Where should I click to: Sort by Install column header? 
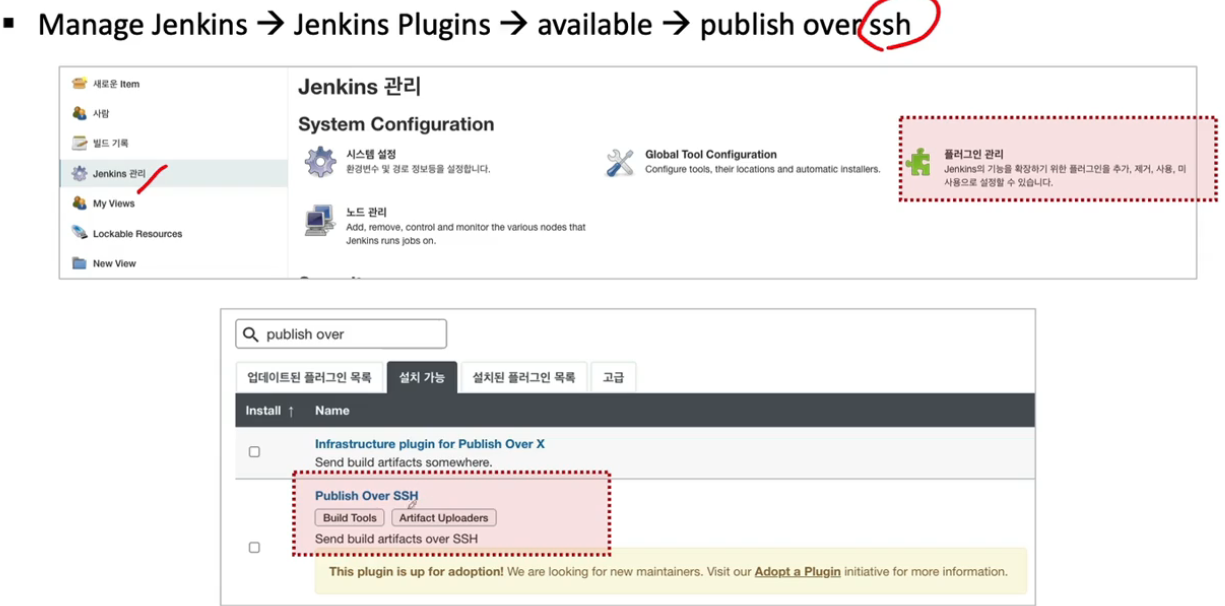(270, 410)
